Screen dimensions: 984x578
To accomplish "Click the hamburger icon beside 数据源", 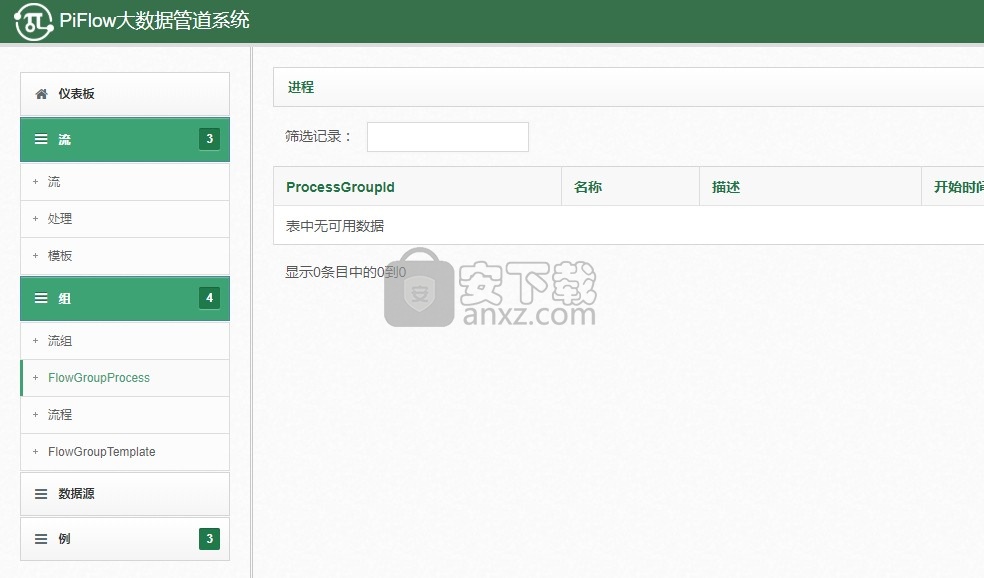I will pyautogui.click(x=41, y=494).
